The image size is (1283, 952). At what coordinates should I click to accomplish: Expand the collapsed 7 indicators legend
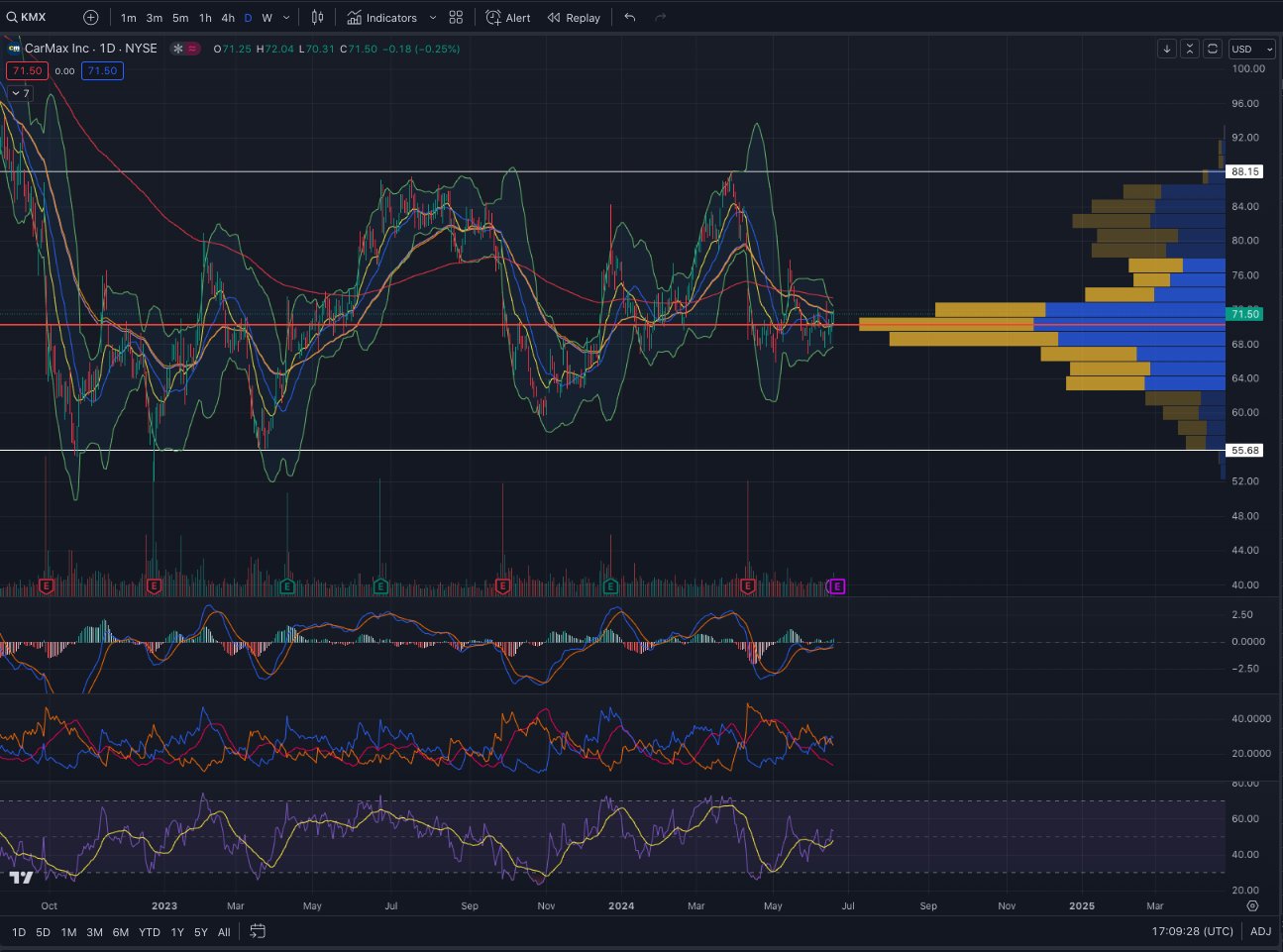(x=20, y=93)
